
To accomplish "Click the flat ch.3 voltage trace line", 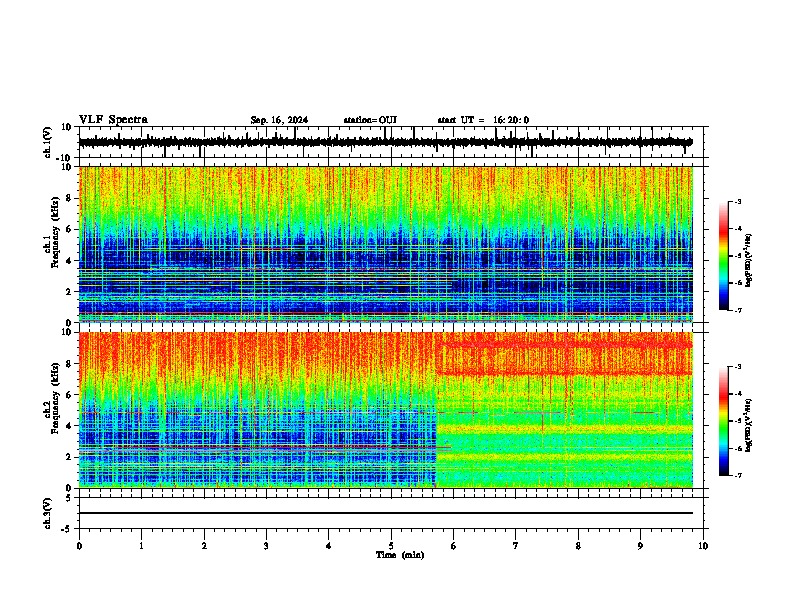I will click(385, 513).
